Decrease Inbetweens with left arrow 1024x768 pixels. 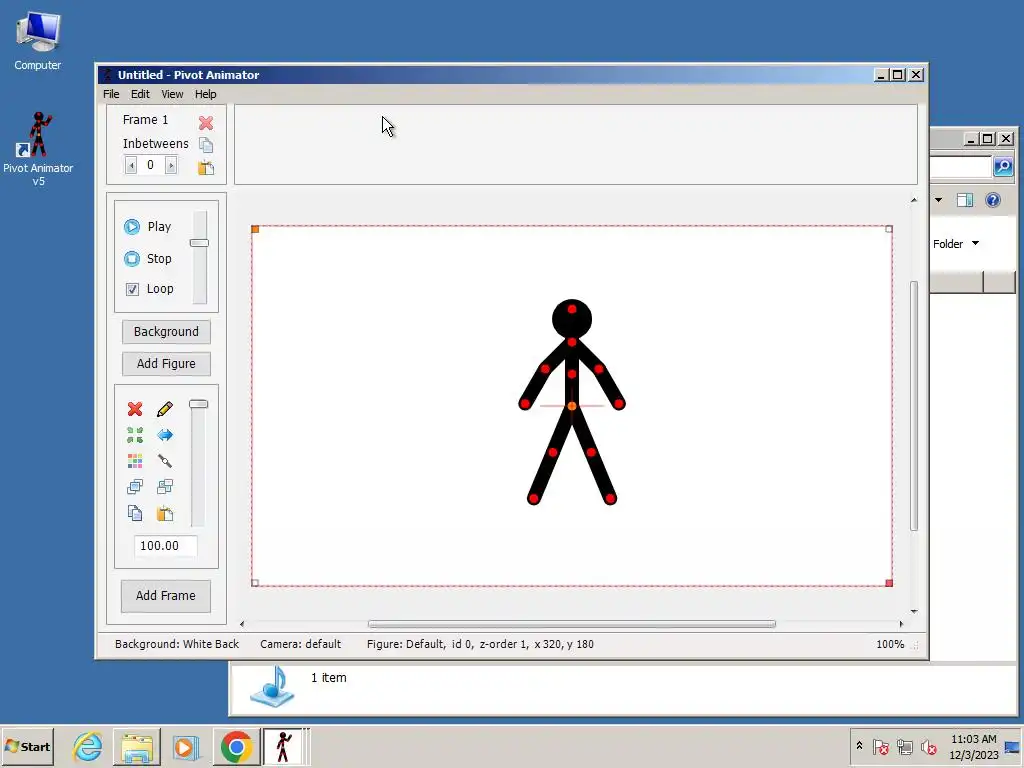pyautogui.click(x=131, y=165)
